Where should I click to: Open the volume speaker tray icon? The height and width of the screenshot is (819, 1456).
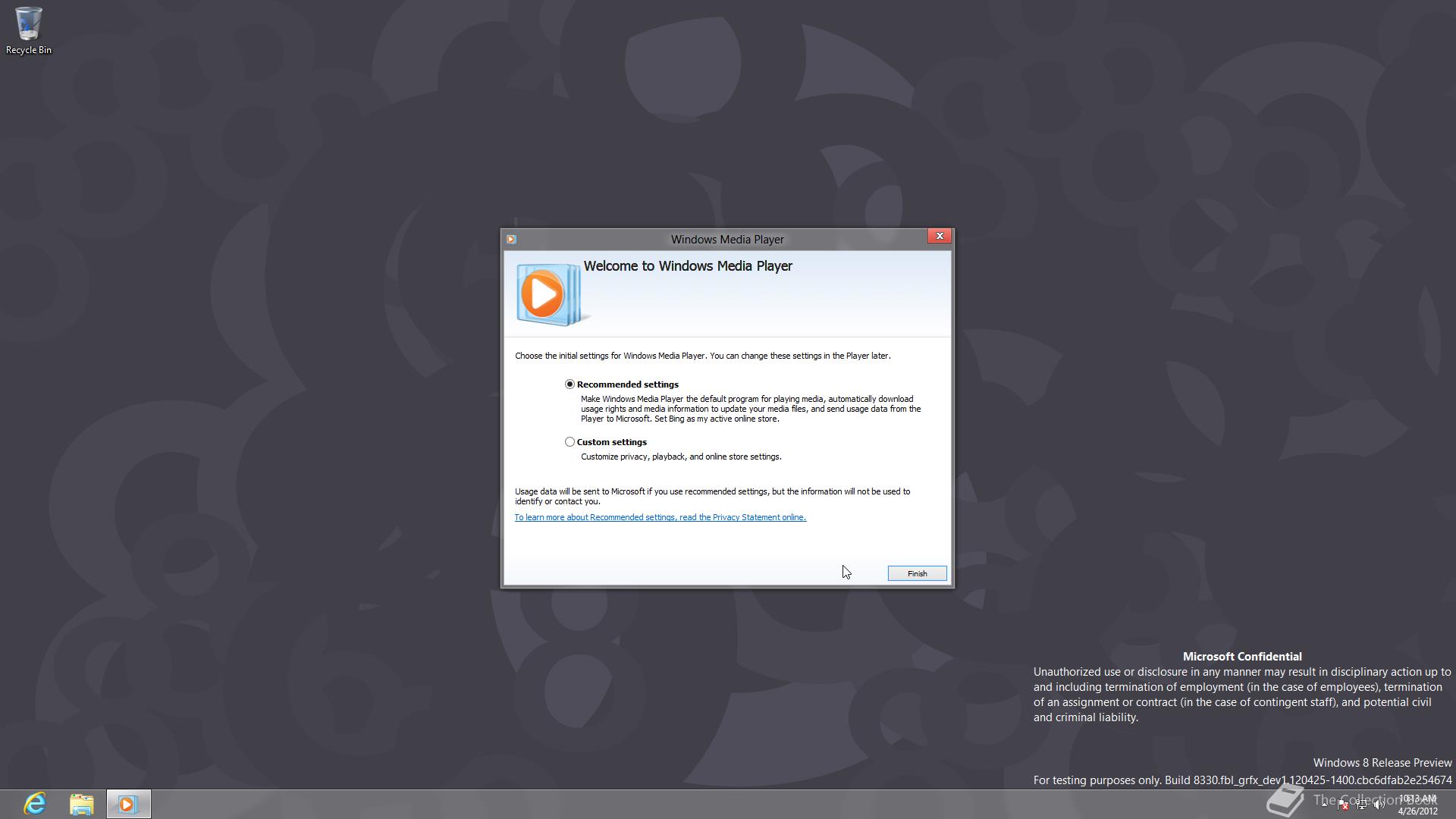[1379, 805]
